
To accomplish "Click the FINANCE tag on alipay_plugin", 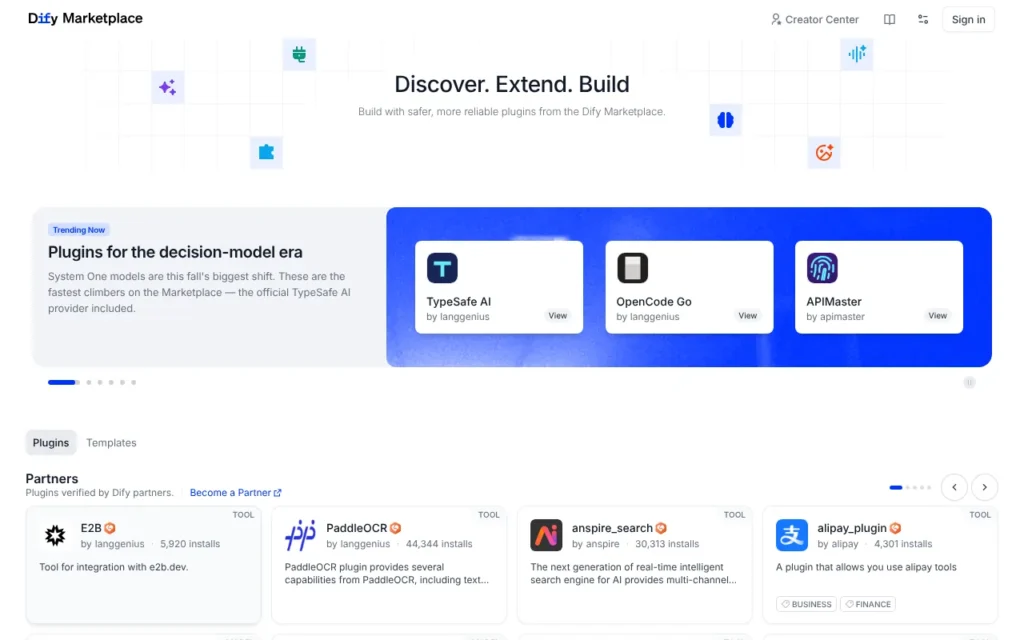I will 868,604.
